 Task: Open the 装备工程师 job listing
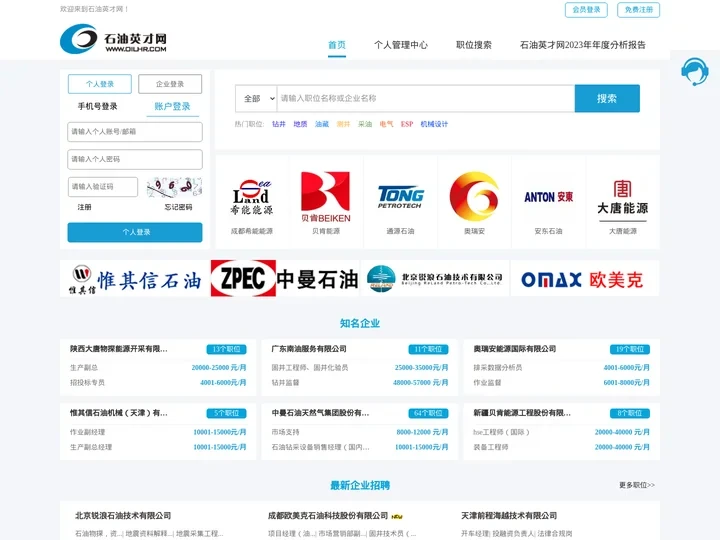490,447
